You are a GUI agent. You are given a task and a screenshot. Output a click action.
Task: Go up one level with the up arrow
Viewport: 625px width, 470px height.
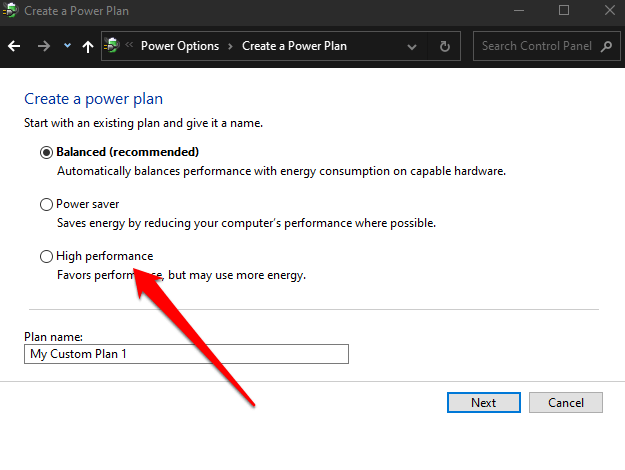point(88,46)
